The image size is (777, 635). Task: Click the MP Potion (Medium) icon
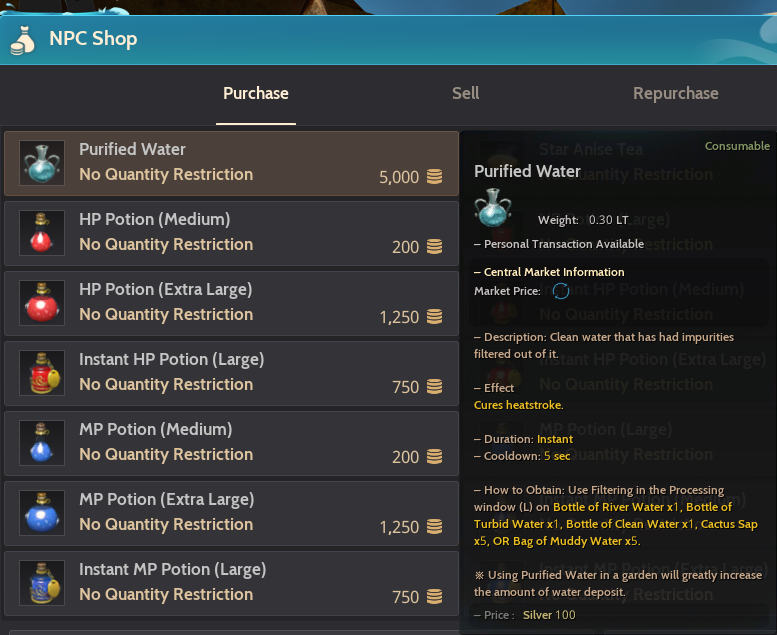pos(42,443)
